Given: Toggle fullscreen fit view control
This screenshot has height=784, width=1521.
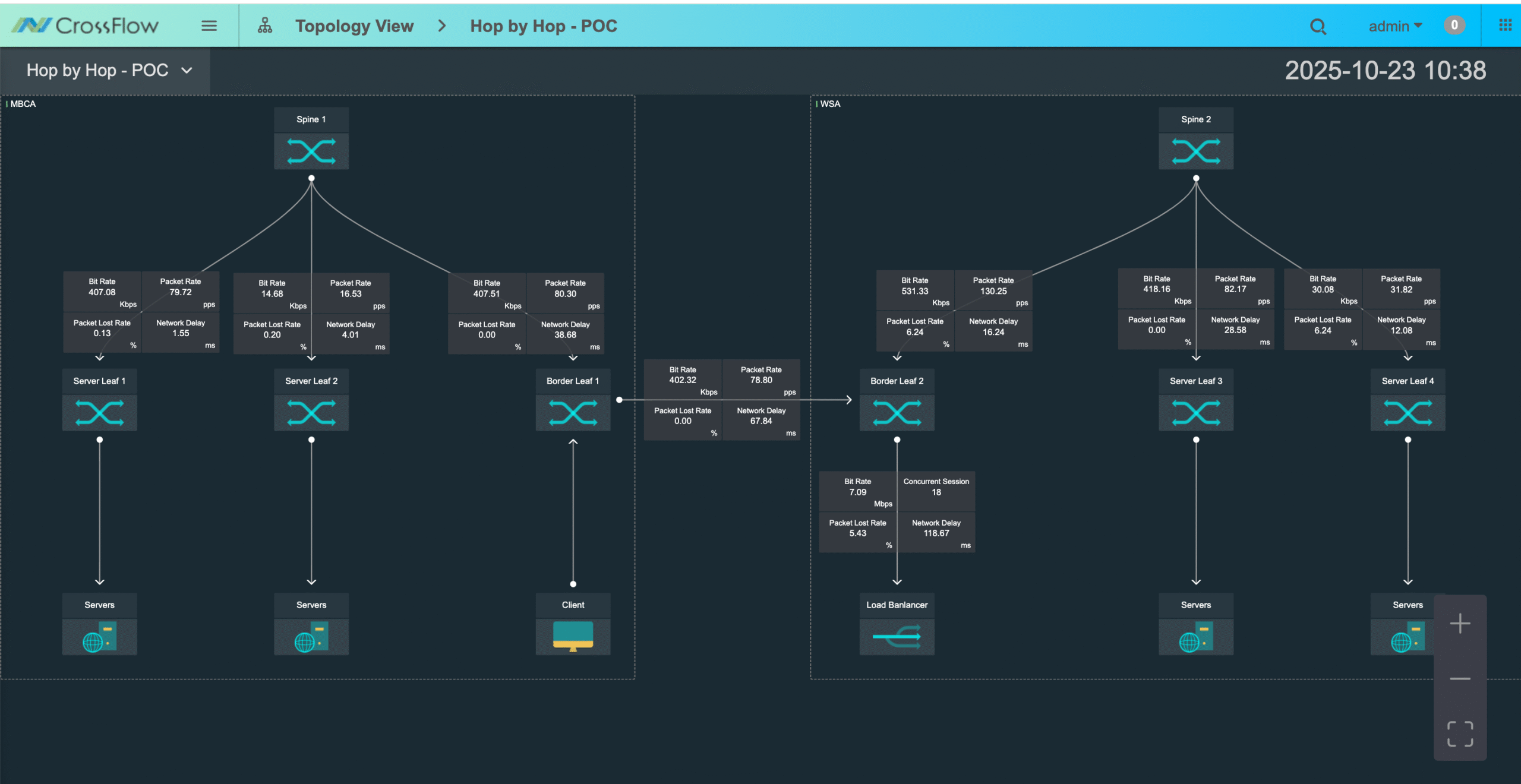Looking at the screenshot, I should click(1460, 734).
